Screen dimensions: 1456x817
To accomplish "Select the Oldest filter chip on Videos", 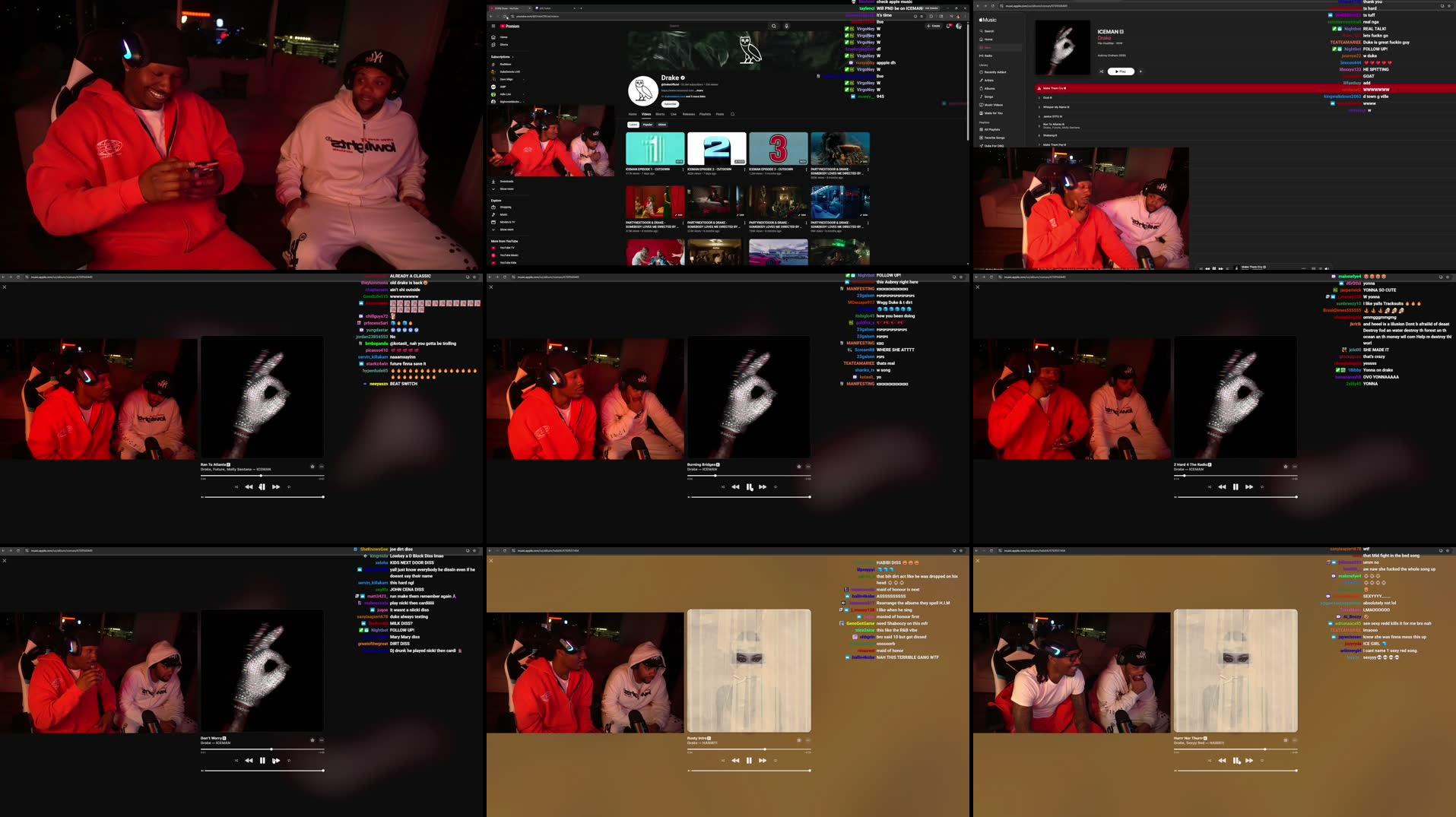I will (662, 125).
